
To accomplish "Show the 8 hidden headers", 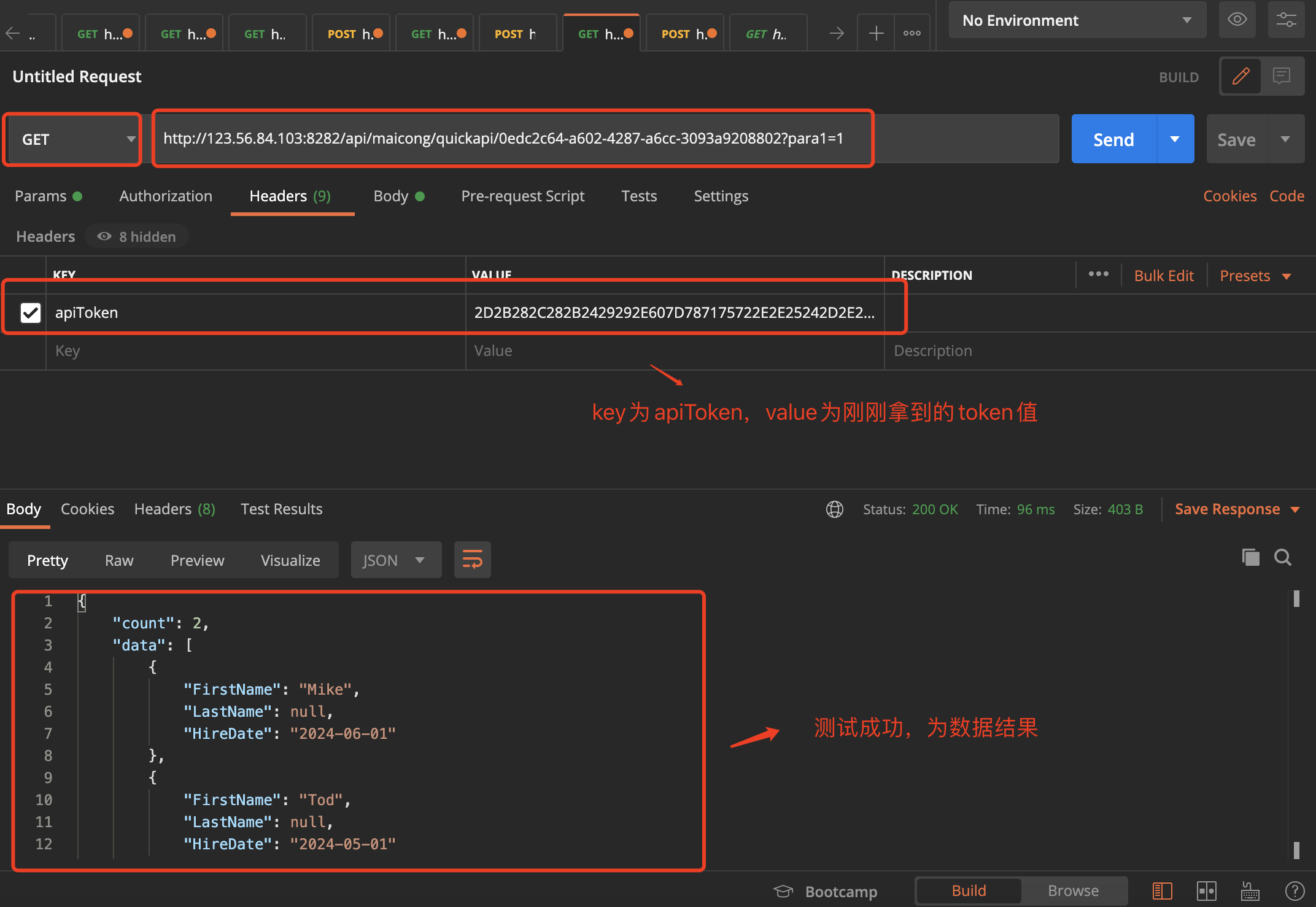I will pos(137,236).
